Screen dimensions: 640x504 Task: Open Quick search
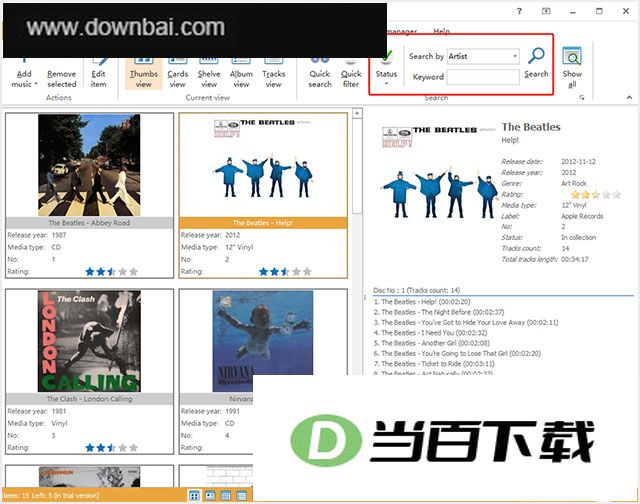coord(320,73)
